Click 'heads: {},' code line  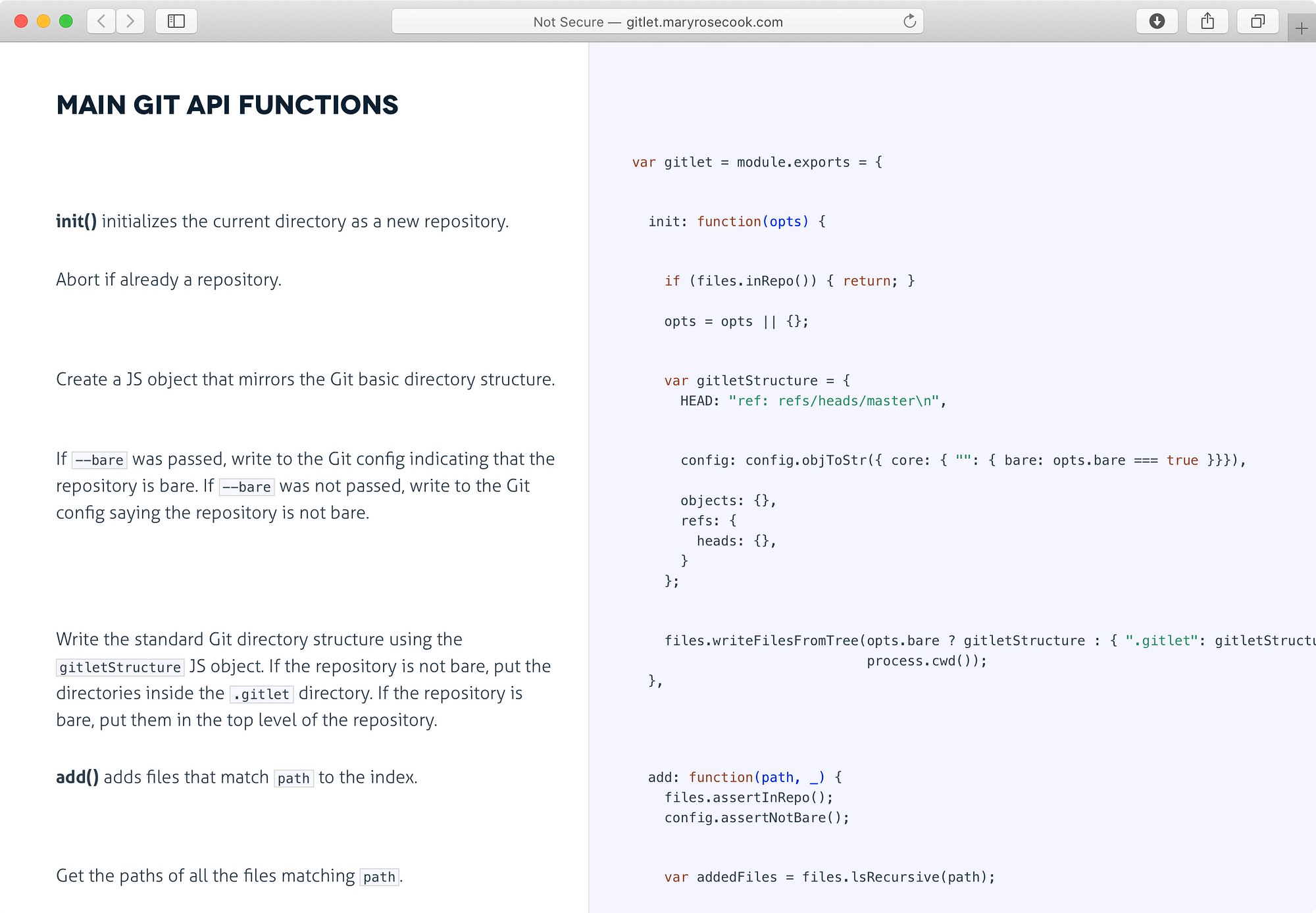tap(736, 541)
